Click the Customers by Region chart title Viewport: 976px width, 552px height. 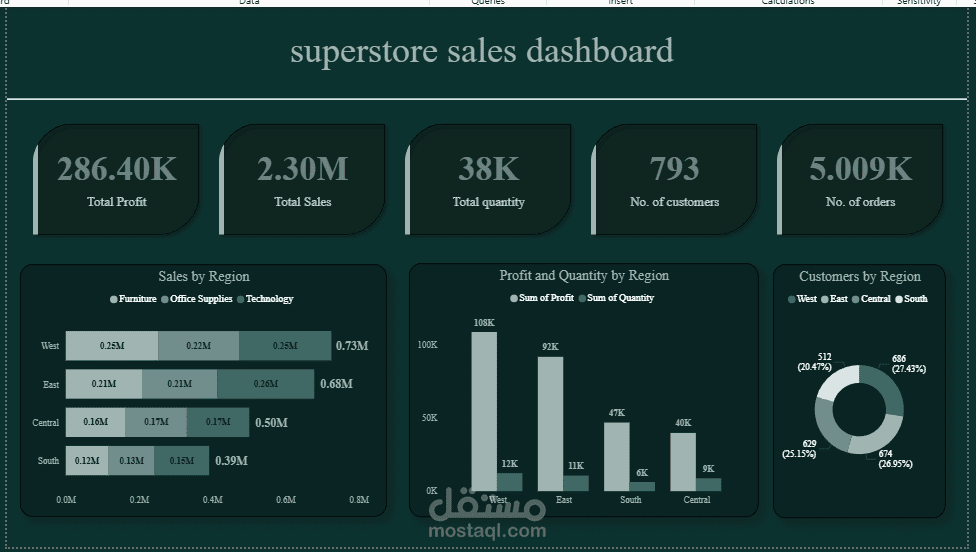(x=860, y=276)
